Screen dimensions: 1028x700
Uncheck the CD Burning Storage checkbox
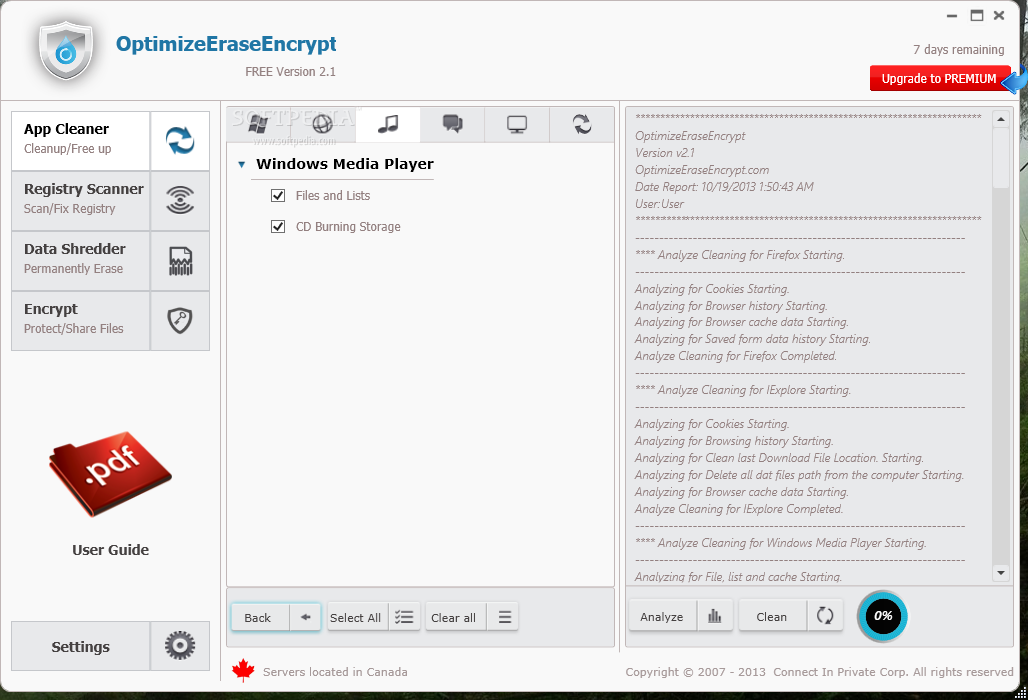[278, 226]
